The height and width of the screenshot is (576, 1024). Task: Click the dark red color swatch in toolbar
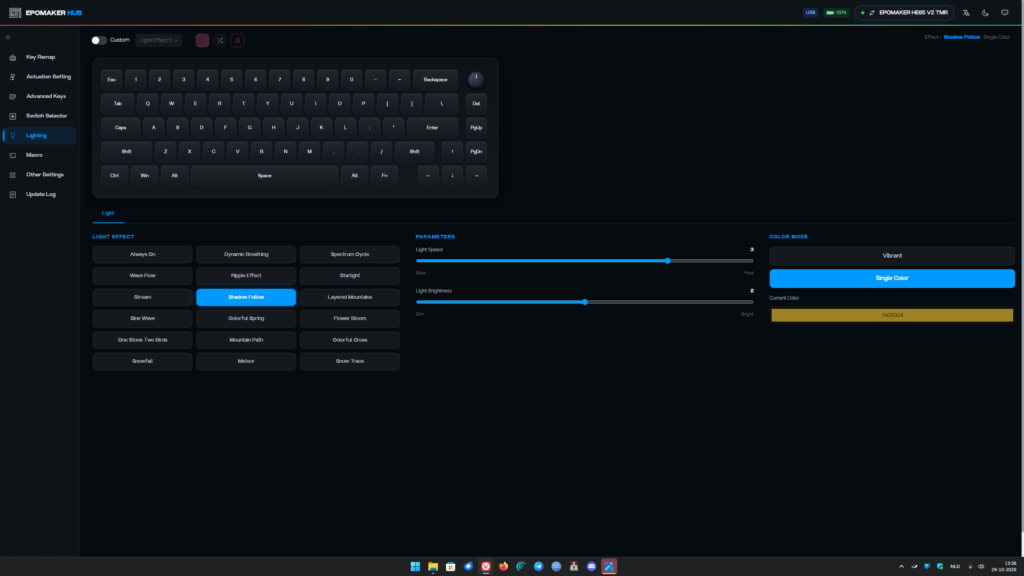coord(202,40)
